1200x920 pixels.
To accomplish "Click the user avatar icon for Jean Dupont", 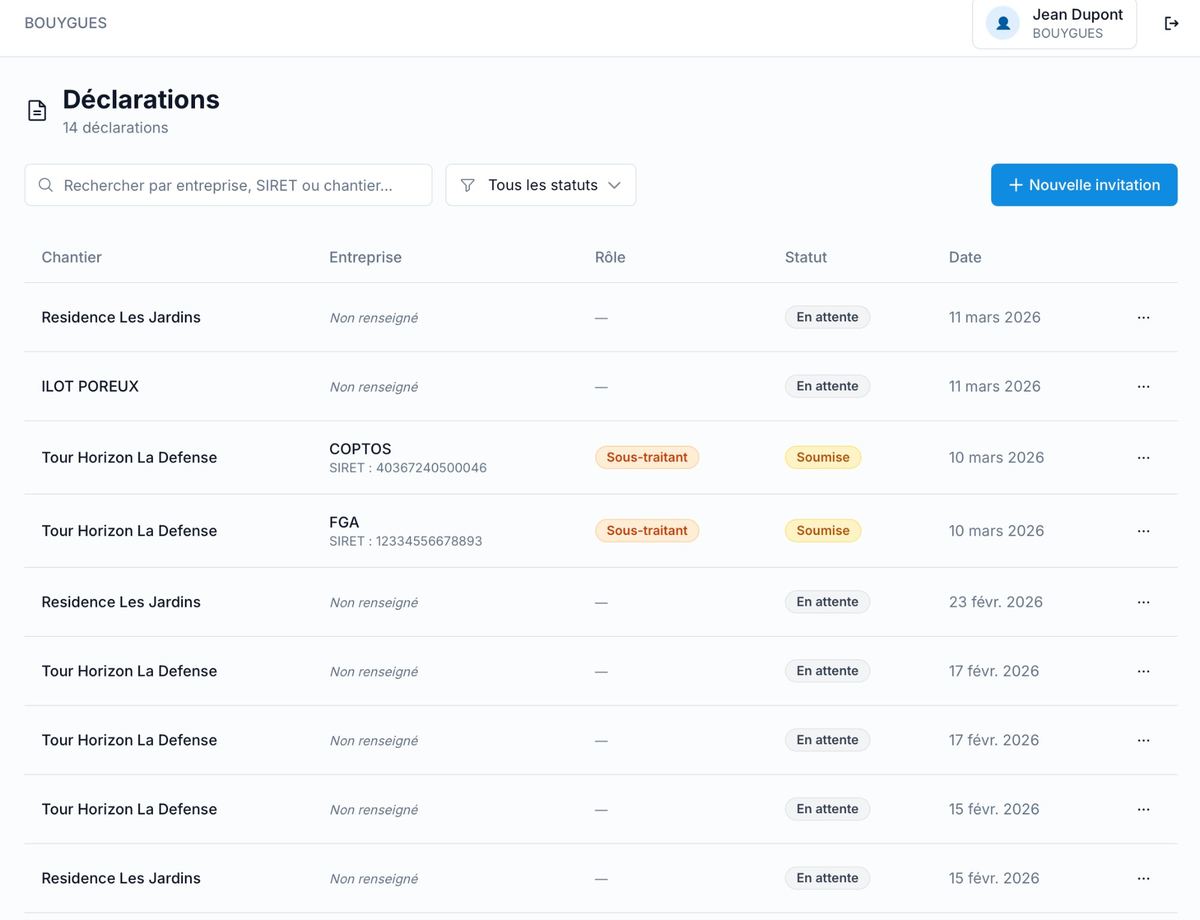I will [1002, 23].
